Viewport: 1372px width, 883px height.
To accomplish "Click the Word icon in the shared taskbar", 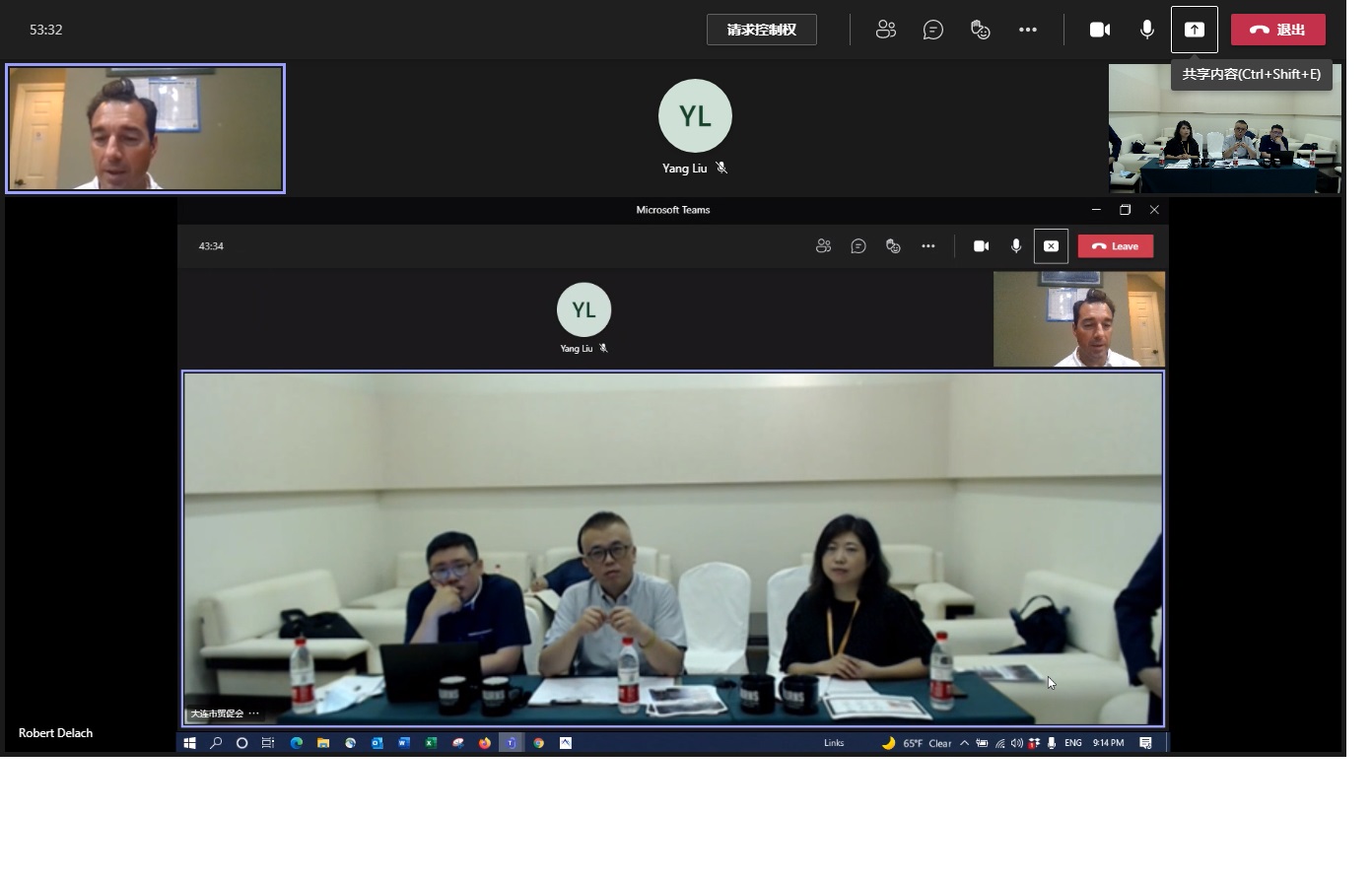I will (x=404, y=743).
